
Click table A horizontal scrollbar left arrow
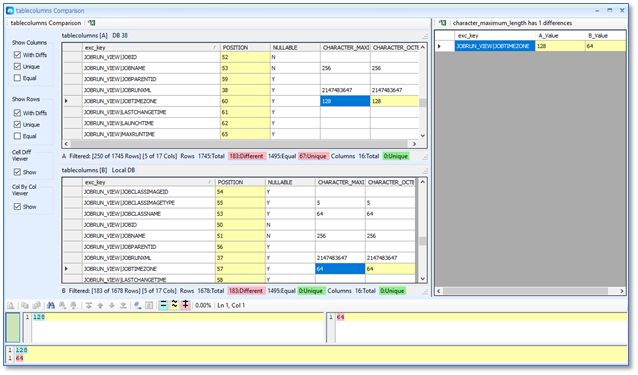click(66, 144)
